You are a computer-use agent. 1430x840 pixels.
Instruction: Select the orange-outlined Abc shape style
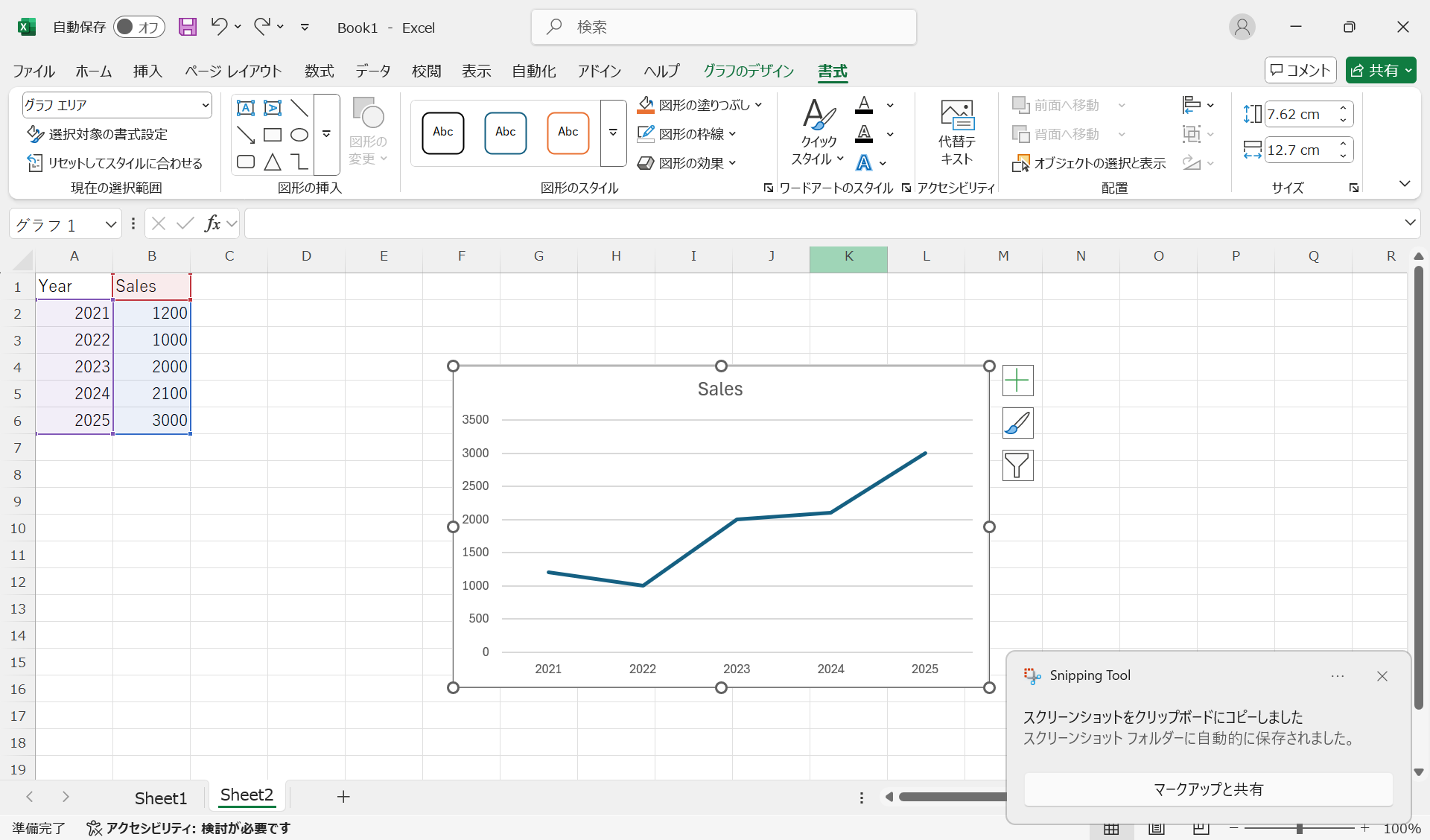(568, 133)
